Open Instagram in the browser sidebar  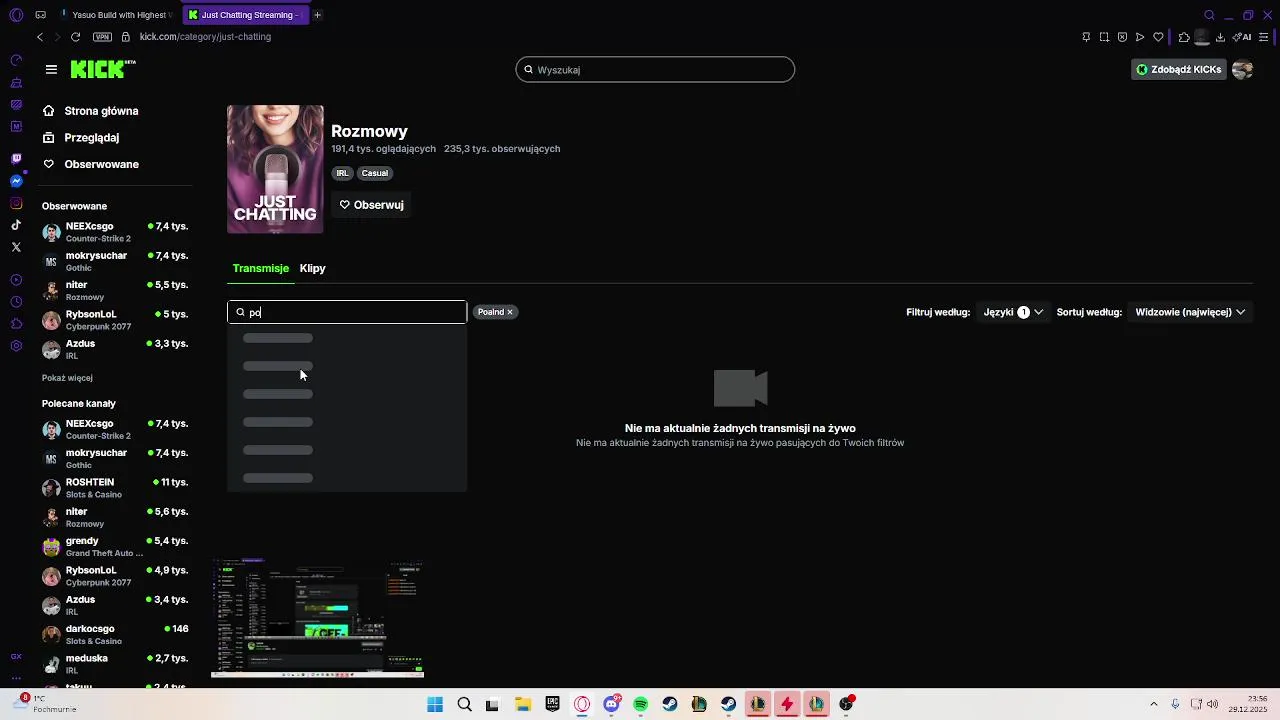tap(16, 203)
